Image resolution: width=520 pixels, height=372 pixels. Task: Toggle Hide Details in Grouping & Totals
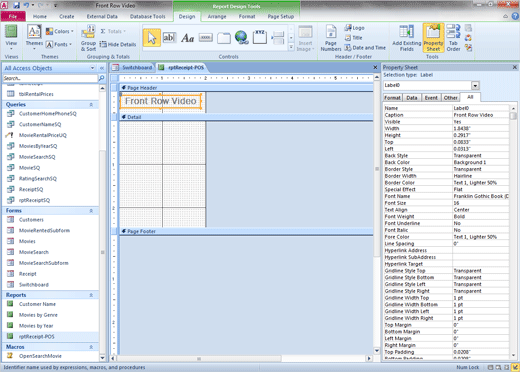tap(118, 44)
